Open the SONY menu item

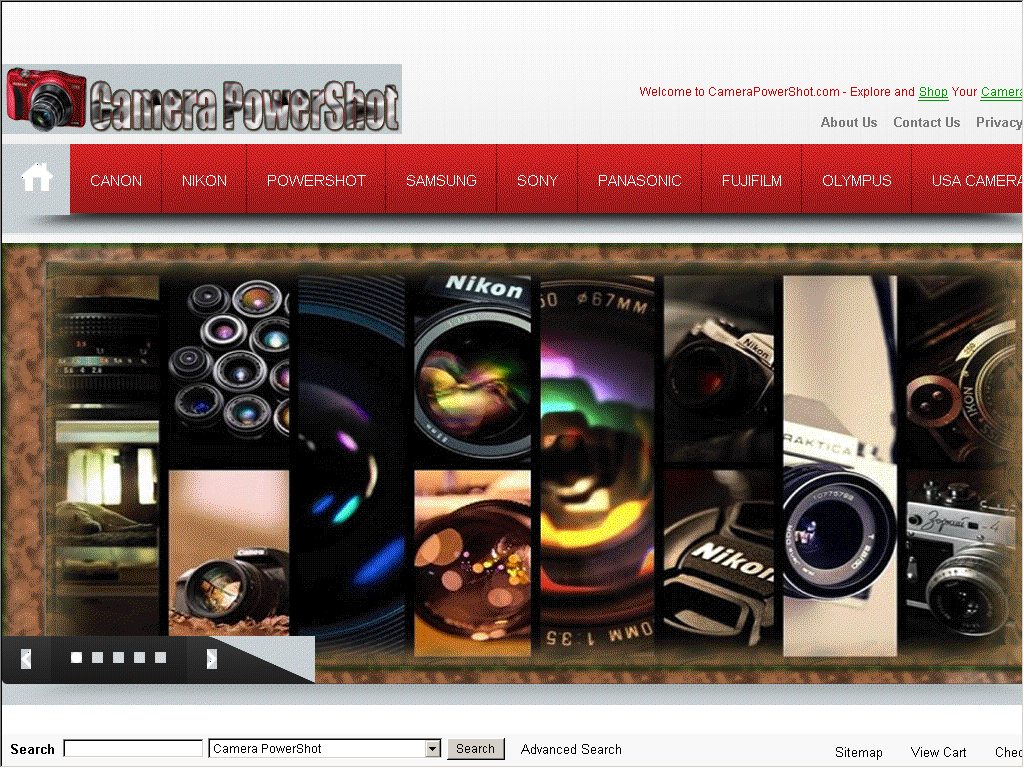click(537, 180)
